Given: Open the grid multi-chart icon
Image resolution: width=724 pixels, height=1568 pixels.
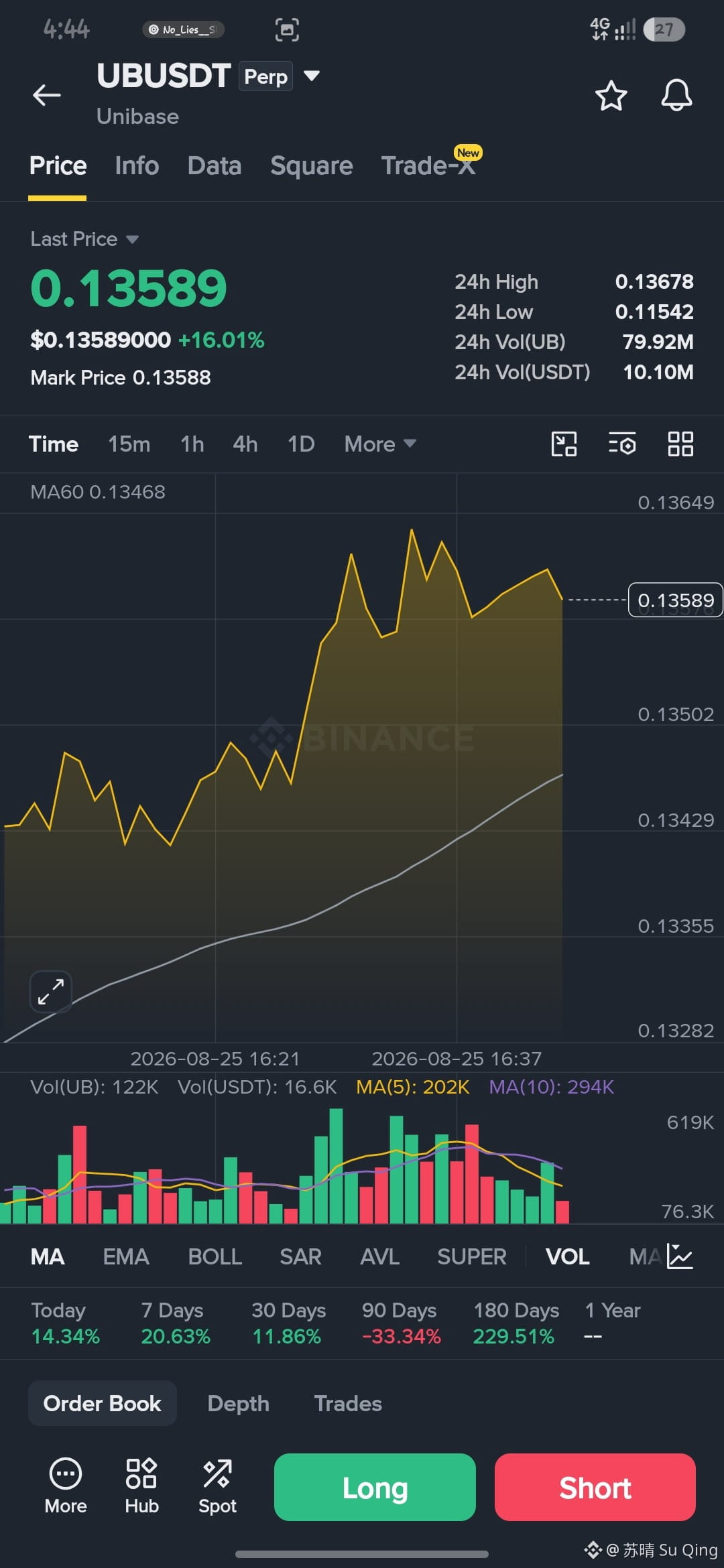Looking at the screenshot, I should coord(680,444).
